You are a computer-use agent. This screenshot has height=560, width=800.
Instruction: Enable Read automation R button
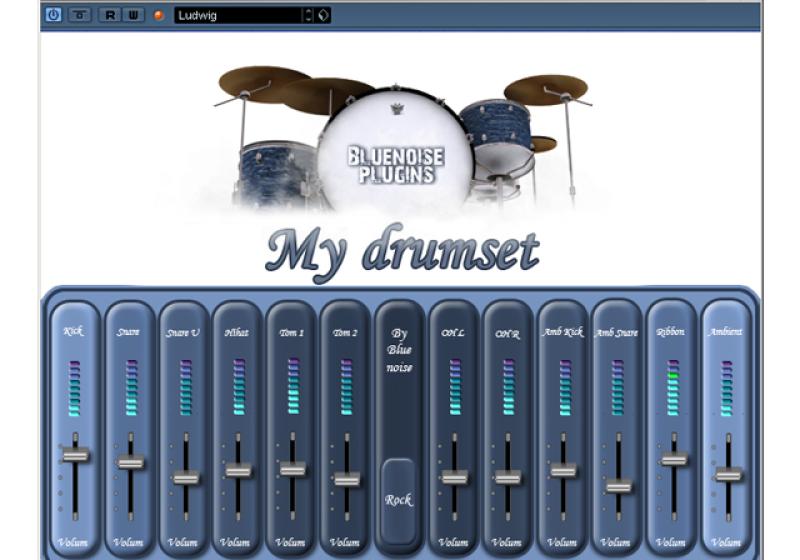point(109,15)
